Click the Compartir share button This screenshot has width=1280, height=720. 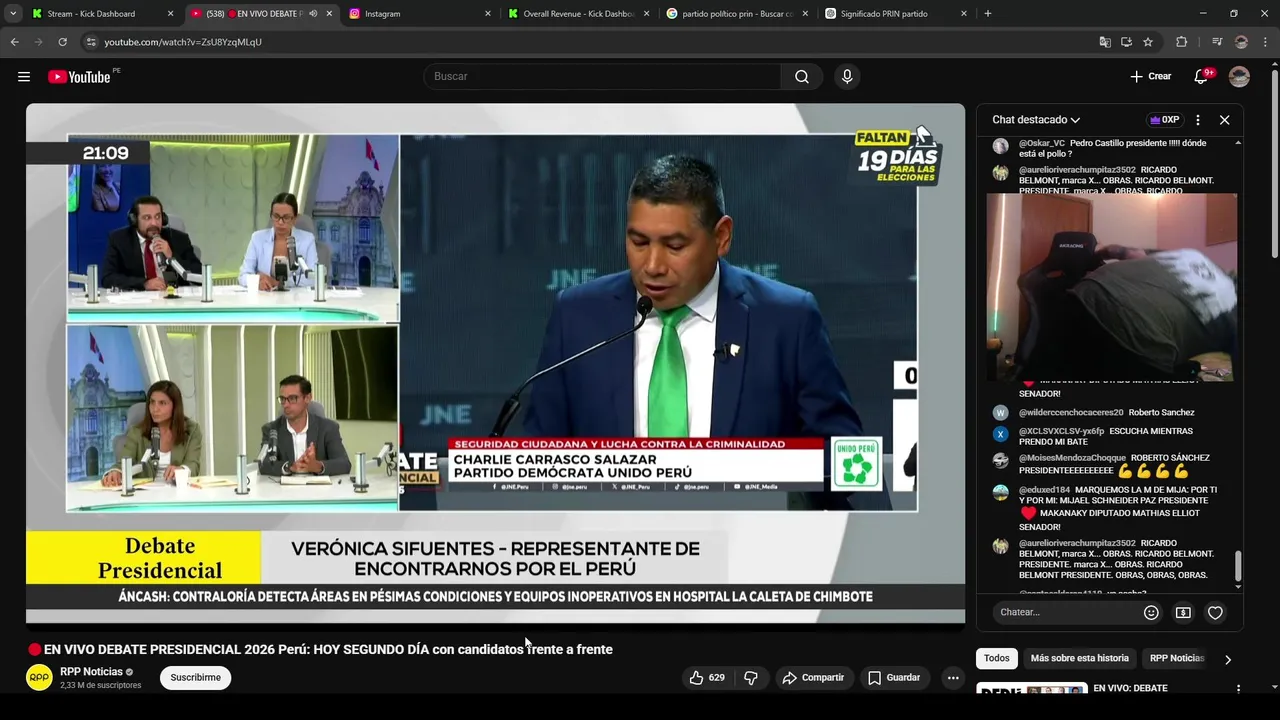click(813, 678)
